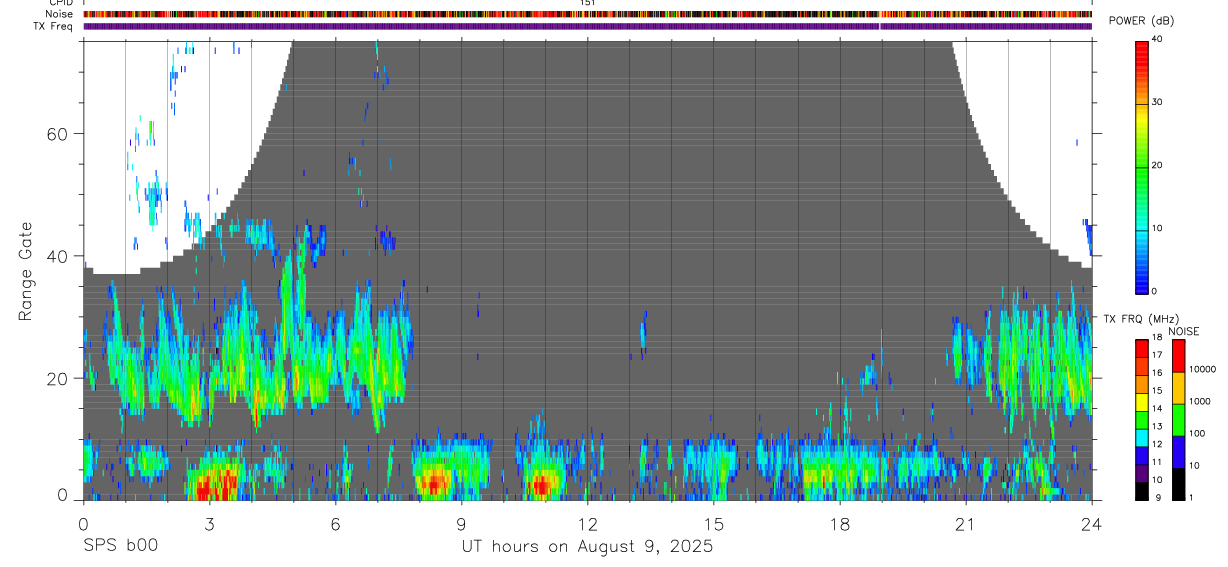This screenshot has width=1228, height=567.
Task: Click hour 6 tick on time axis
Action: tap(335, 524)
